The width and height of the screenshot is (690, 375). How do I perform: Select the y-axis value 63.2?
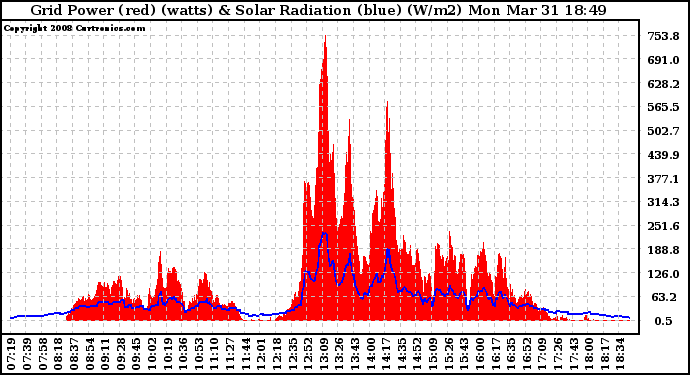pos(664,297)
